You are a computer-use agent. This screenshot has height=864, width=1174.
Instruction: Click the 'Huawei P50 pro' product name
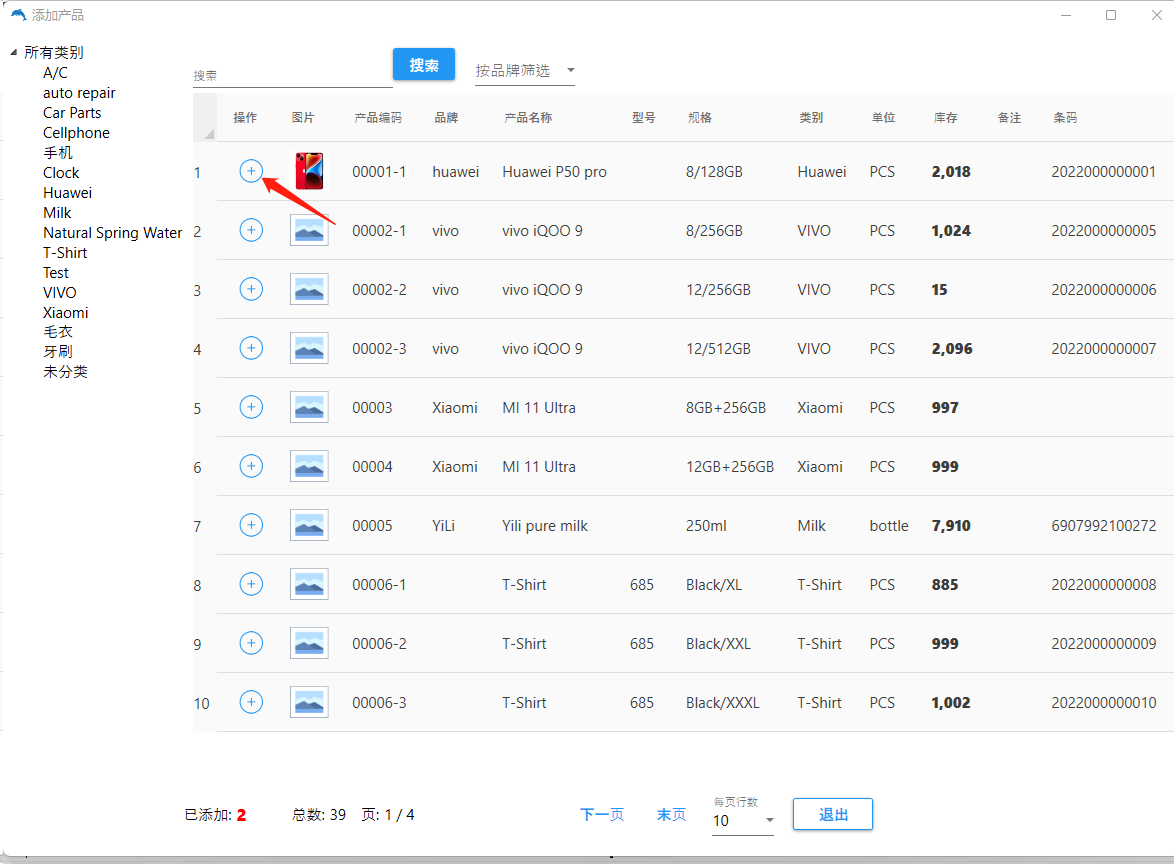[x=554, y=171]
